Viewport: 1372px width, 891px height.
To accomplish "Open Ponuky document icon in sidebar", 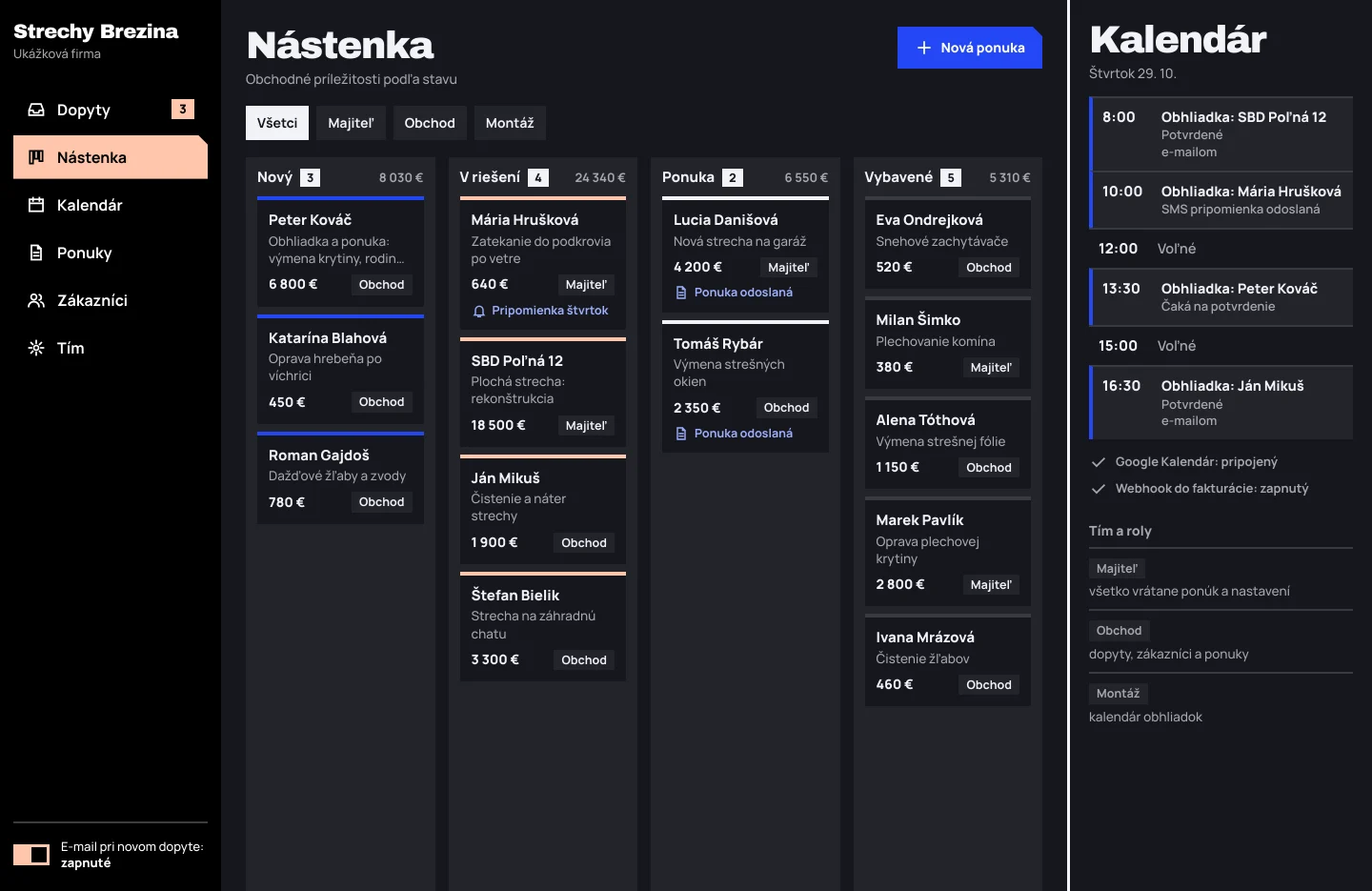I will (36, 253).
